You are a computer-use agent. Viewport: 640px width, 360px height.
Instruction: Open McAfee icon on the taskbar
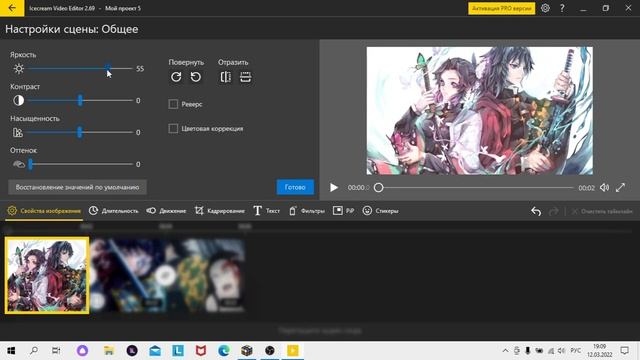[x=201, y=351]
